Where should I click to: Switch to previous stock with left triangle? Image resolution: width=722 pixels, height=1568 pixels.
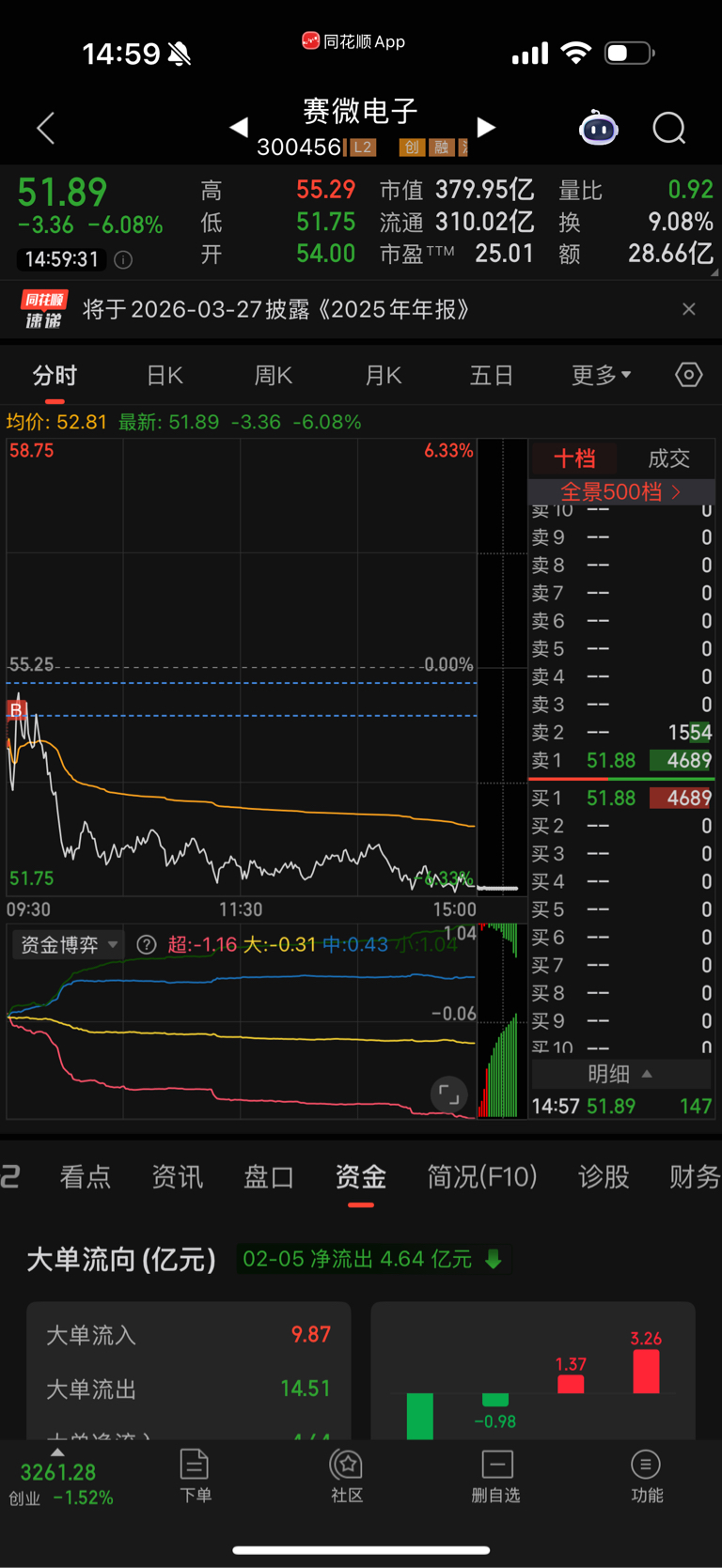click(x=239, y=127)
